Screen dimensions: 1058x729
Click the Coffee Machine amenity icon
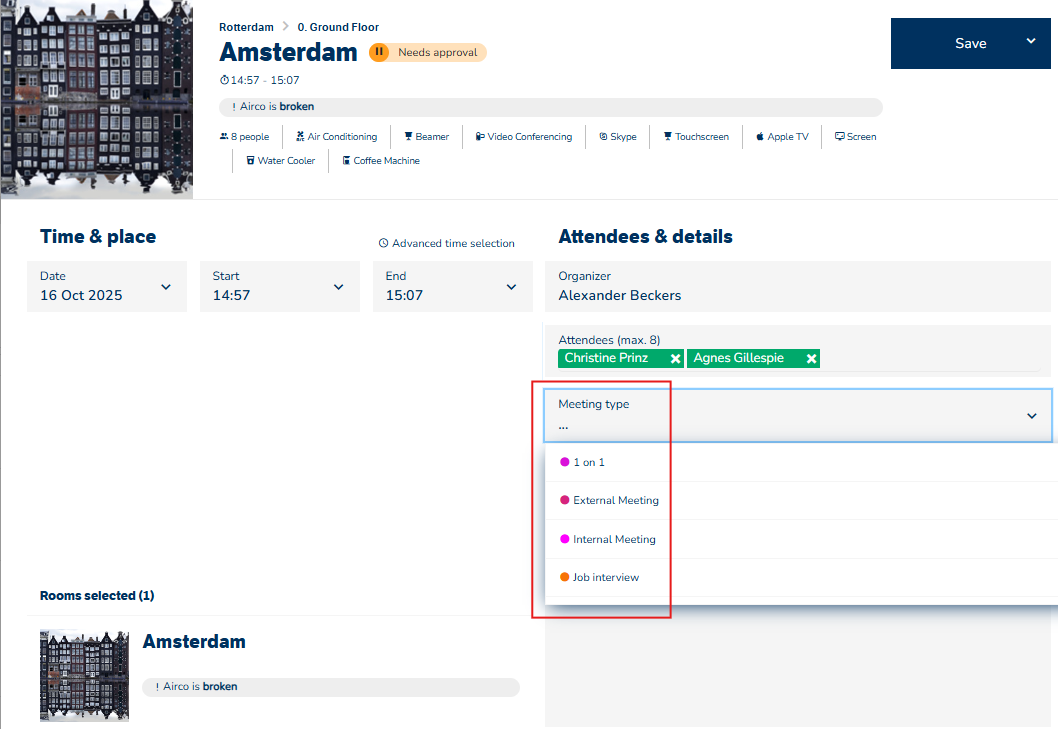[346, 161]
